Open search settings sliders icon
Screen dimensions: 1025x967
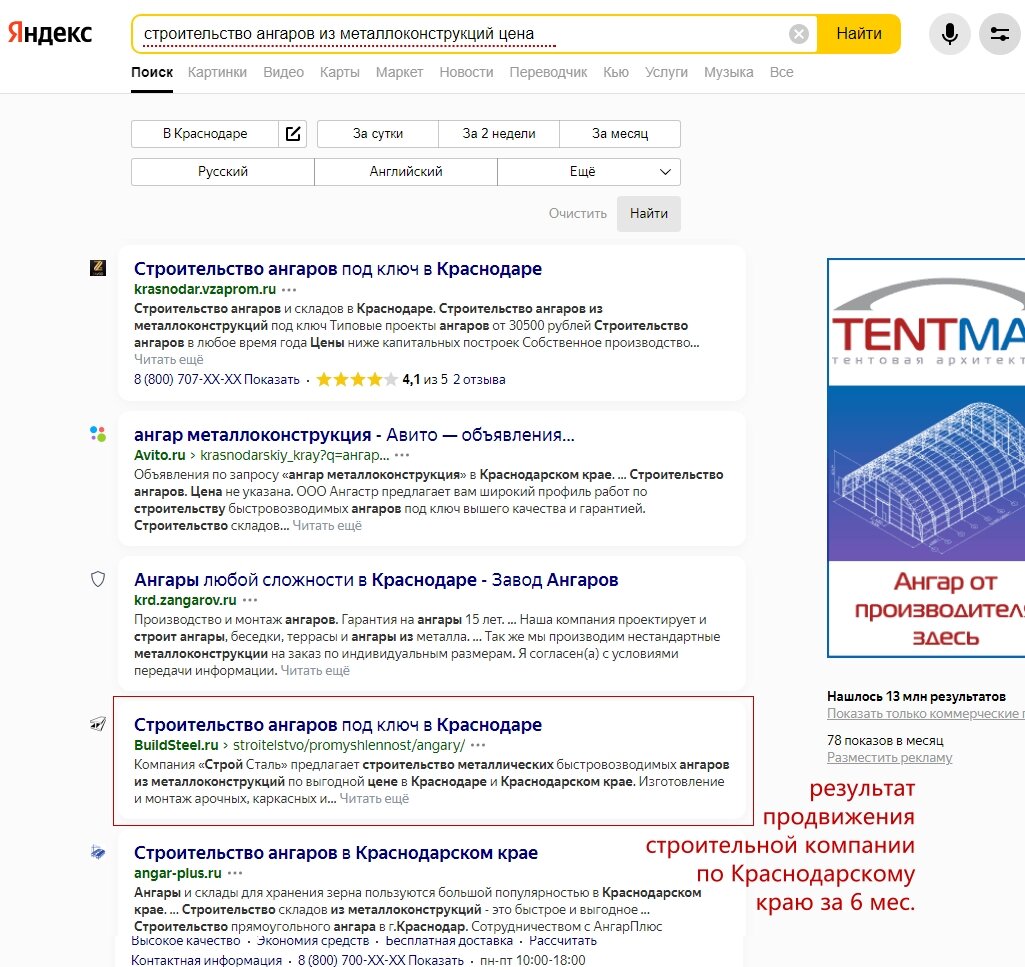pyautogui.click(x=999, y=34)
